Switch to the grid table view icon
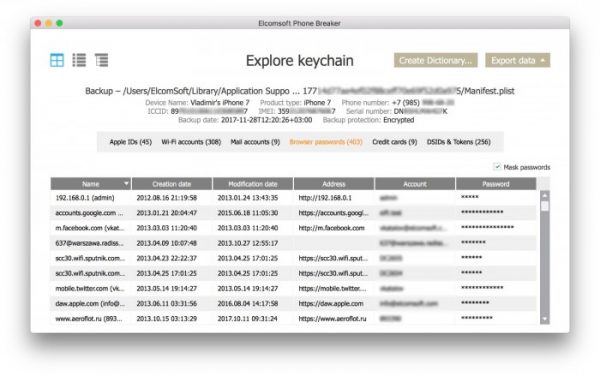600x376 pixels. (x=57, y=60)
